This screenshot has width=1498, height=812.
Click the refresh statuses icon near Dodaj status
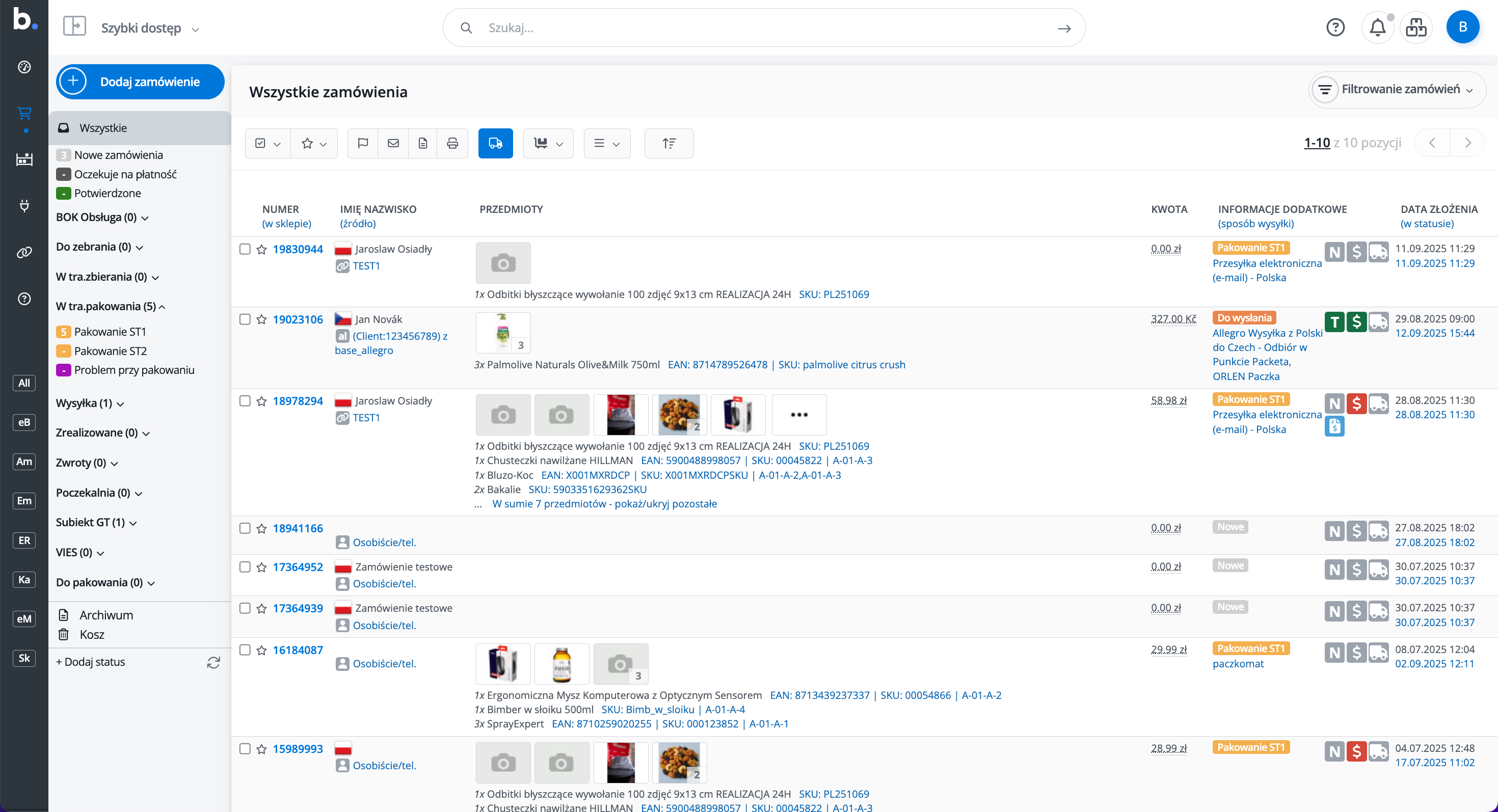pos(213,663)
